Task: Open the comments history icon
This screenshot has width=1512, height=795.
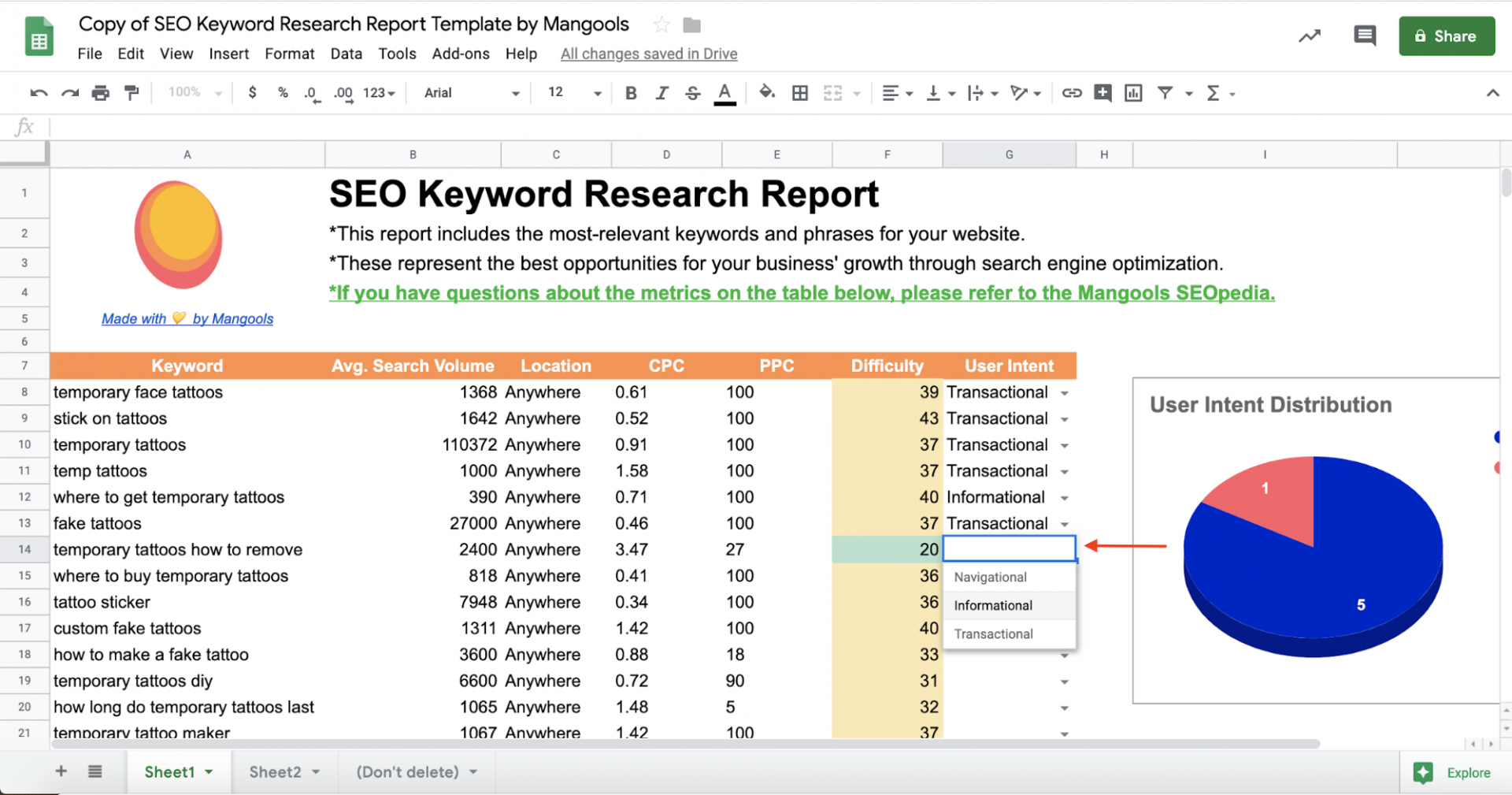Action: point(1364,36)
